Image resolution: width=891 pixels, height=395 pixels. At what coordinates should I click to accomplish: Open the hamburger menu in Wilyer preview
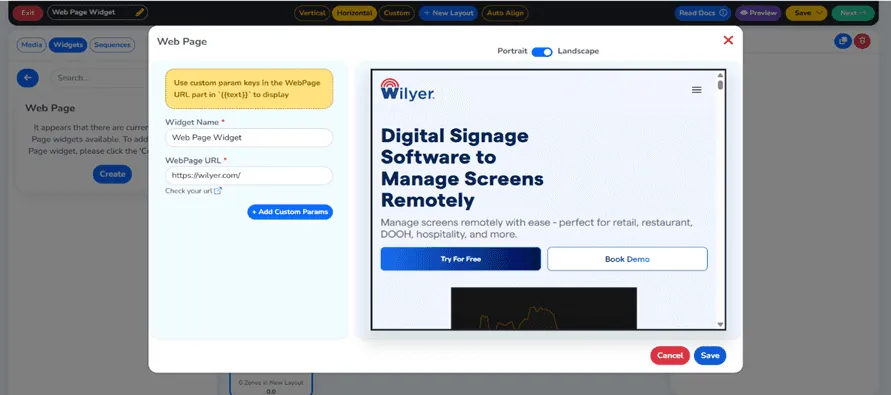click(x=697, y=90)
